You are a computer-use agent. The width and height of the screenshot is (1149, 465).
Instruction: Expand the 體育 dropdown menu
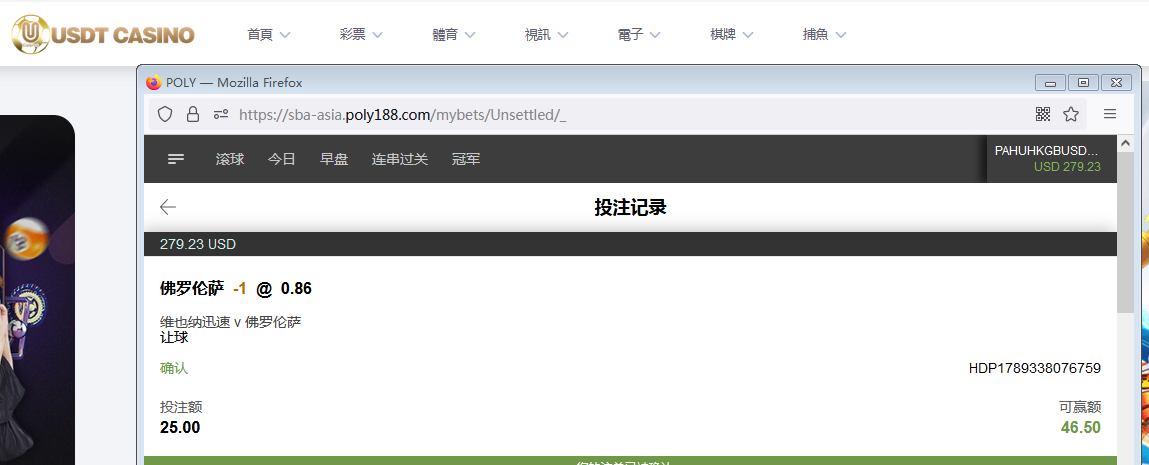(x=454, y=34)
